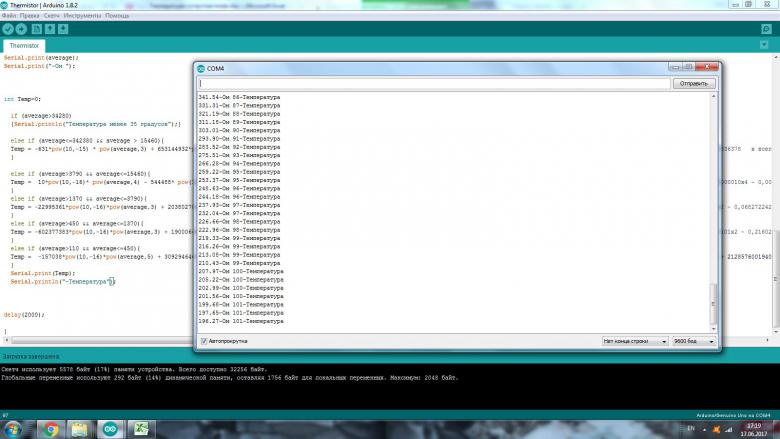
Task: Open the Скетч menu
Action: 51,16
